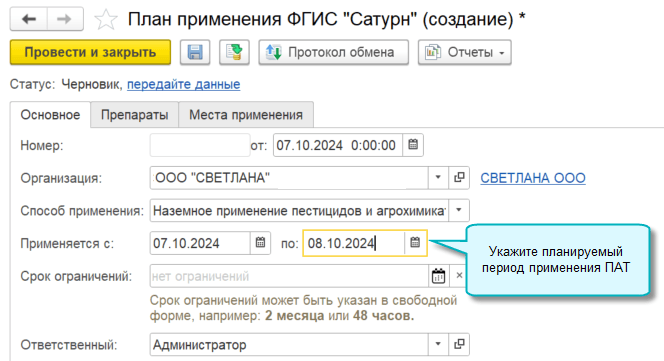Open the Ответственный record with open icon
The width and height of the screenshot is (664, 361).
[459, 344]
